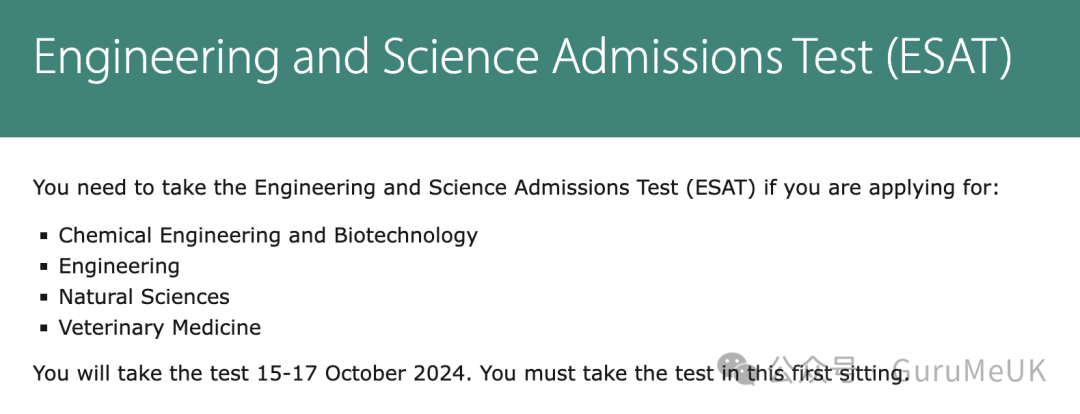Open the Veterinary Medicine list entry
The height and width of the screenshot is (414, 1080).
click(160, 328)
